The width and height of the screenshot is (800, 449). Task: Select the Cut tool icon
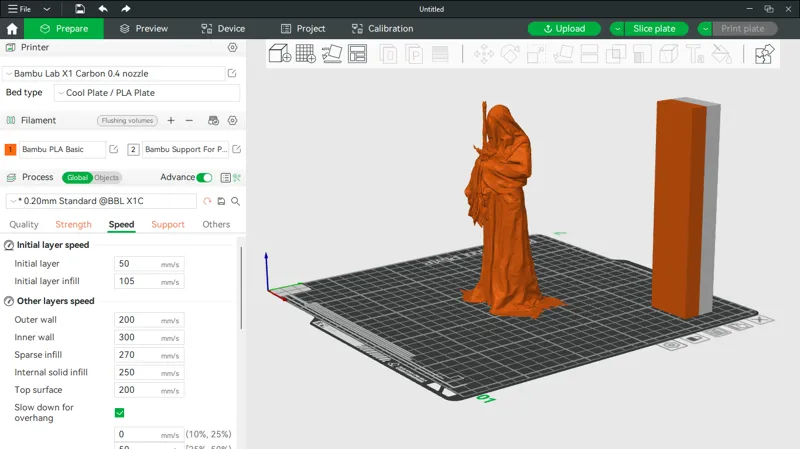coord(589,54)
